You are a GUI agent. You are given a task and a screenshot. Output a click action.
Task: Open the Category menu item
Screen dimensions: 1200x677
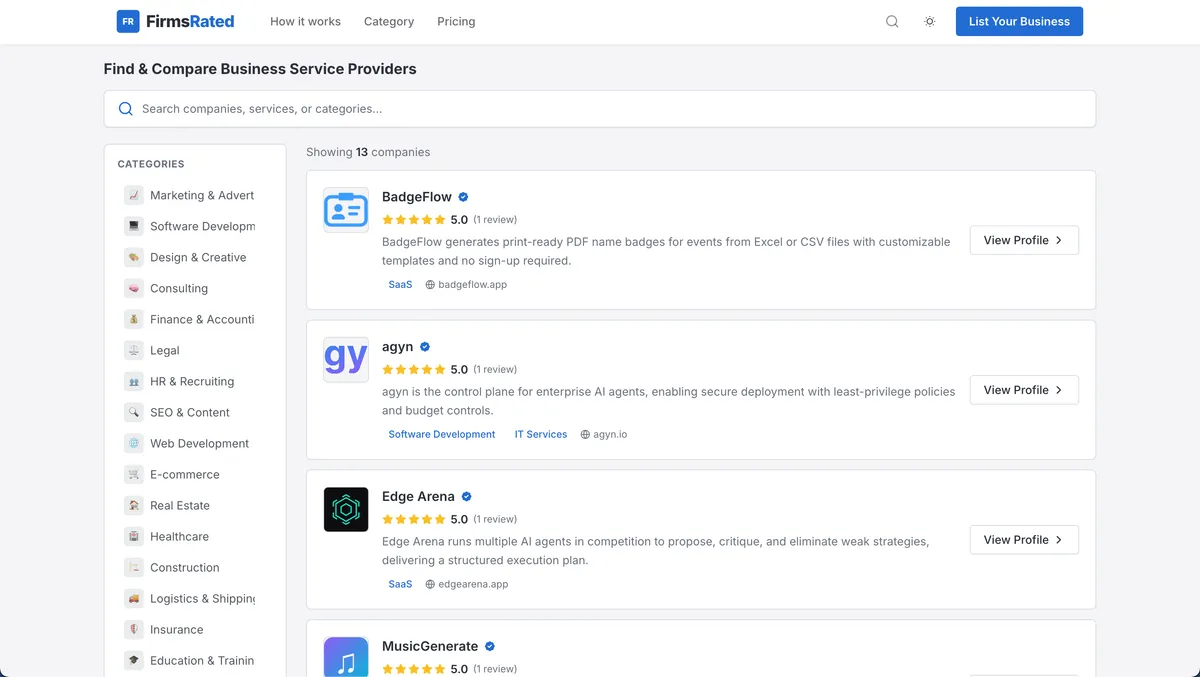(389, 21)
